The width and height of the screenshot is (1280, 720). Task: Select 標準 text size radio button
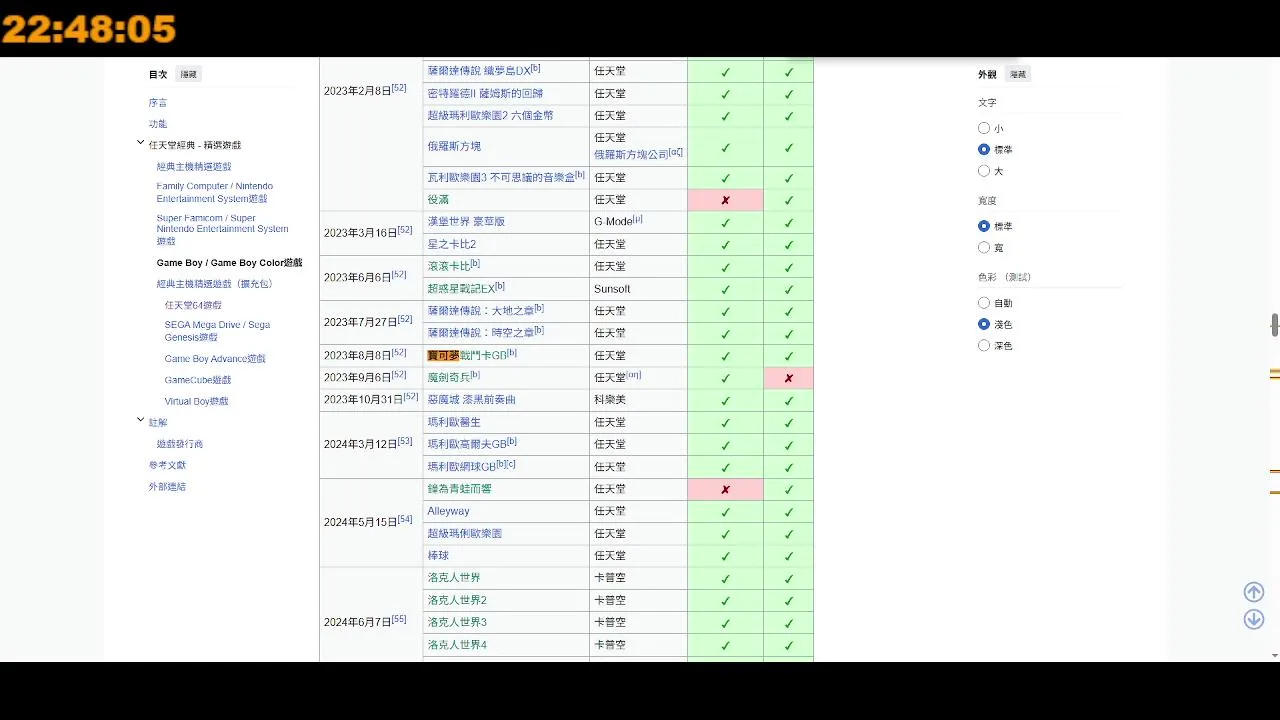tap(984, 149)
